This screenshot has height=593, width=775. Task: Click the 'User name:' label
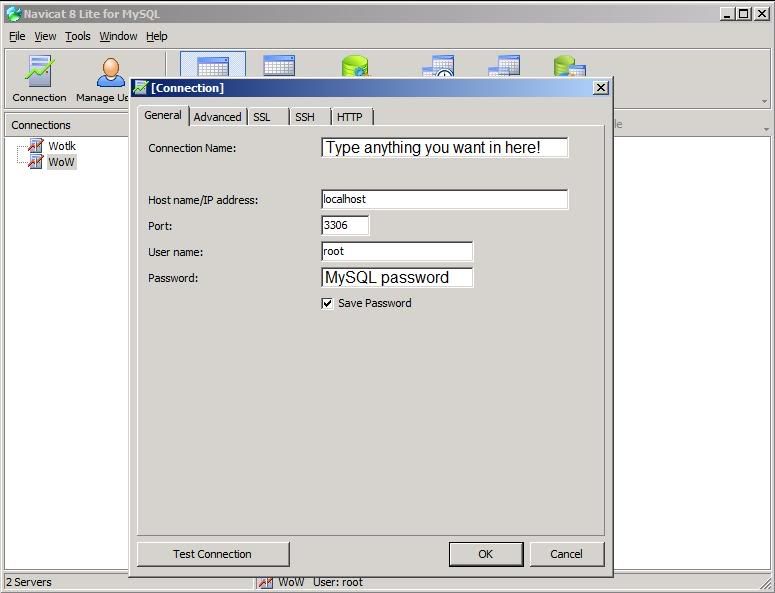tap(175, 252)
